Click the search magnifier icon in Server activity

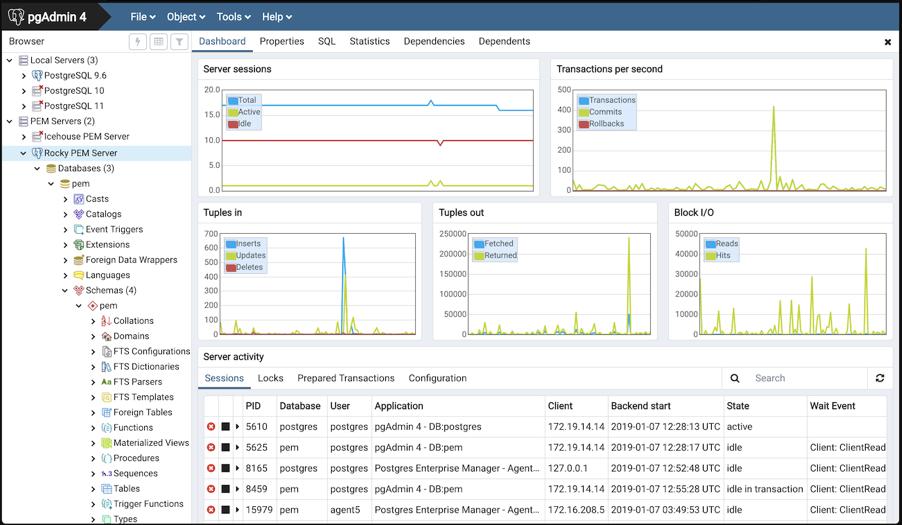735,378
